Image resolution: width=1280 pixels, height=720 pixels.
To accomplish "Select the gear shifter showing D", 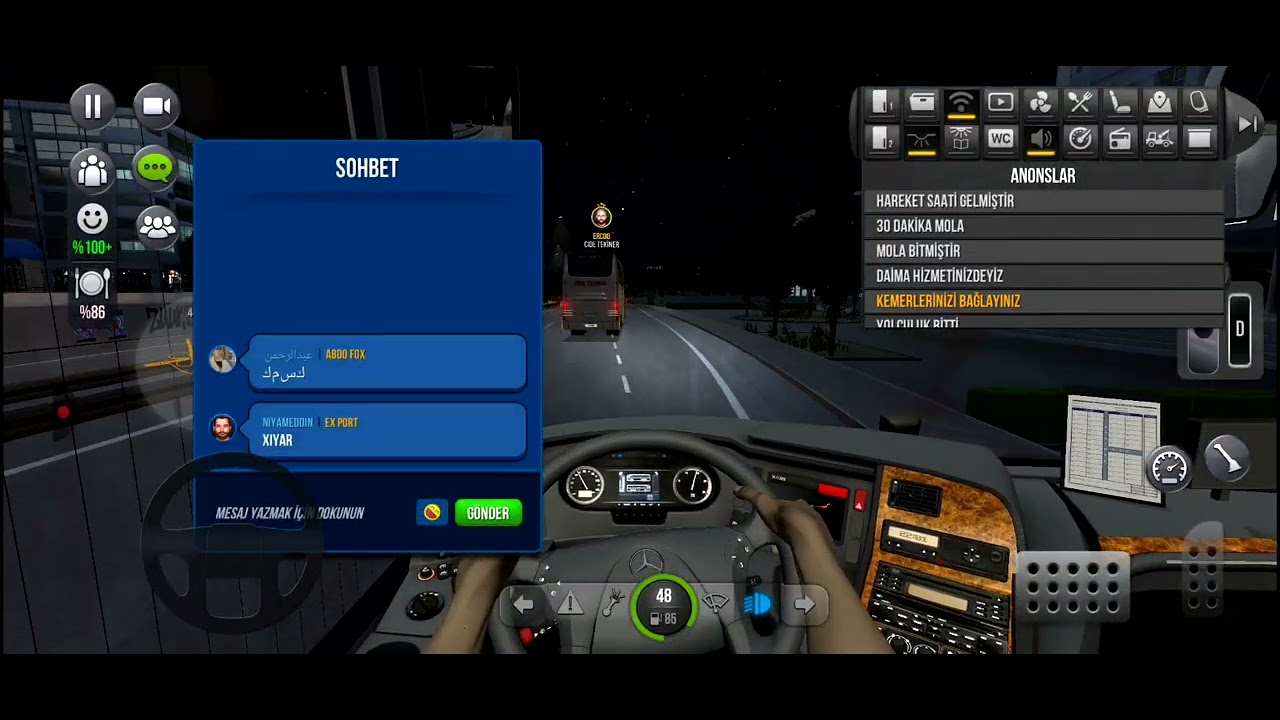I will (x=1240, y=330).
